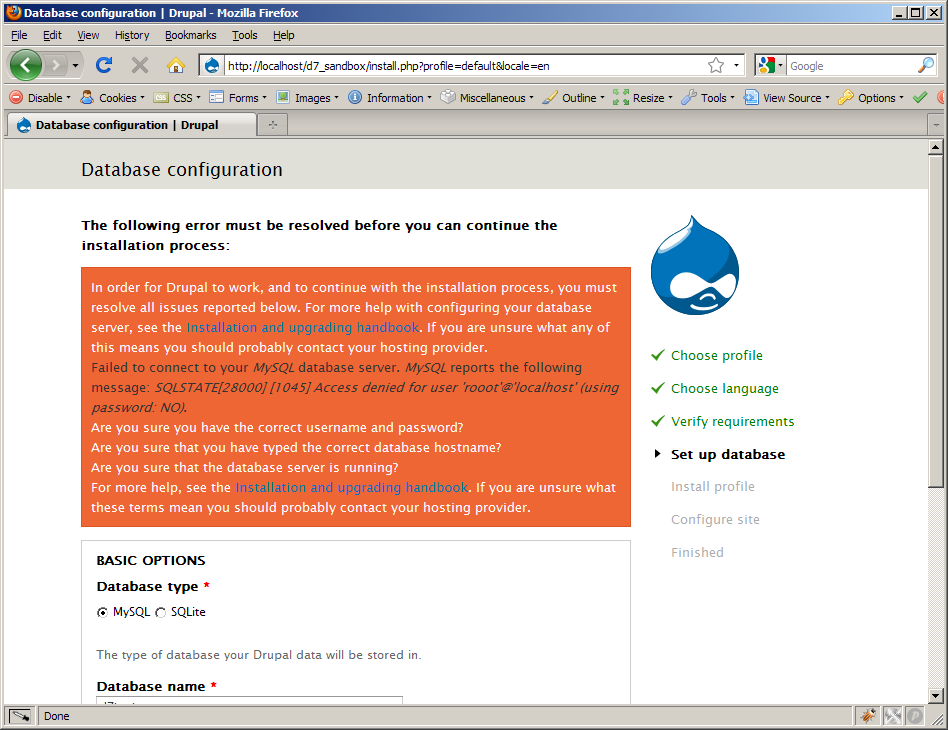The image size is (948, 730).
Task: Expand the wrench Tools toolbar dropdown
Action: (708, 97)
